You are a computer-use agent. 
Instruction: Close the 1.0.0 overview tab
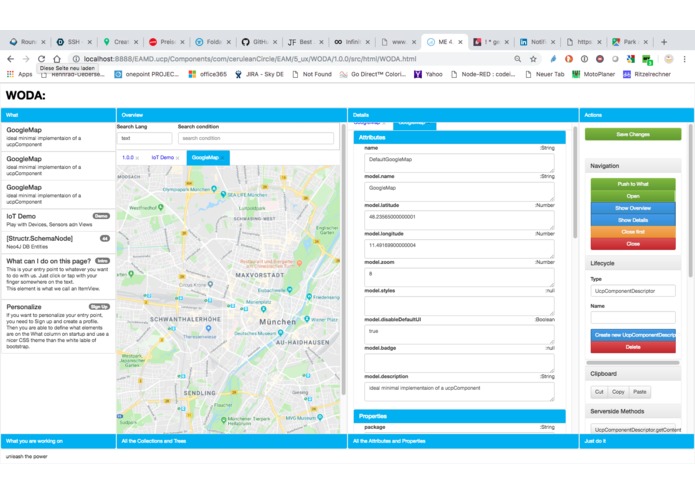137,158
